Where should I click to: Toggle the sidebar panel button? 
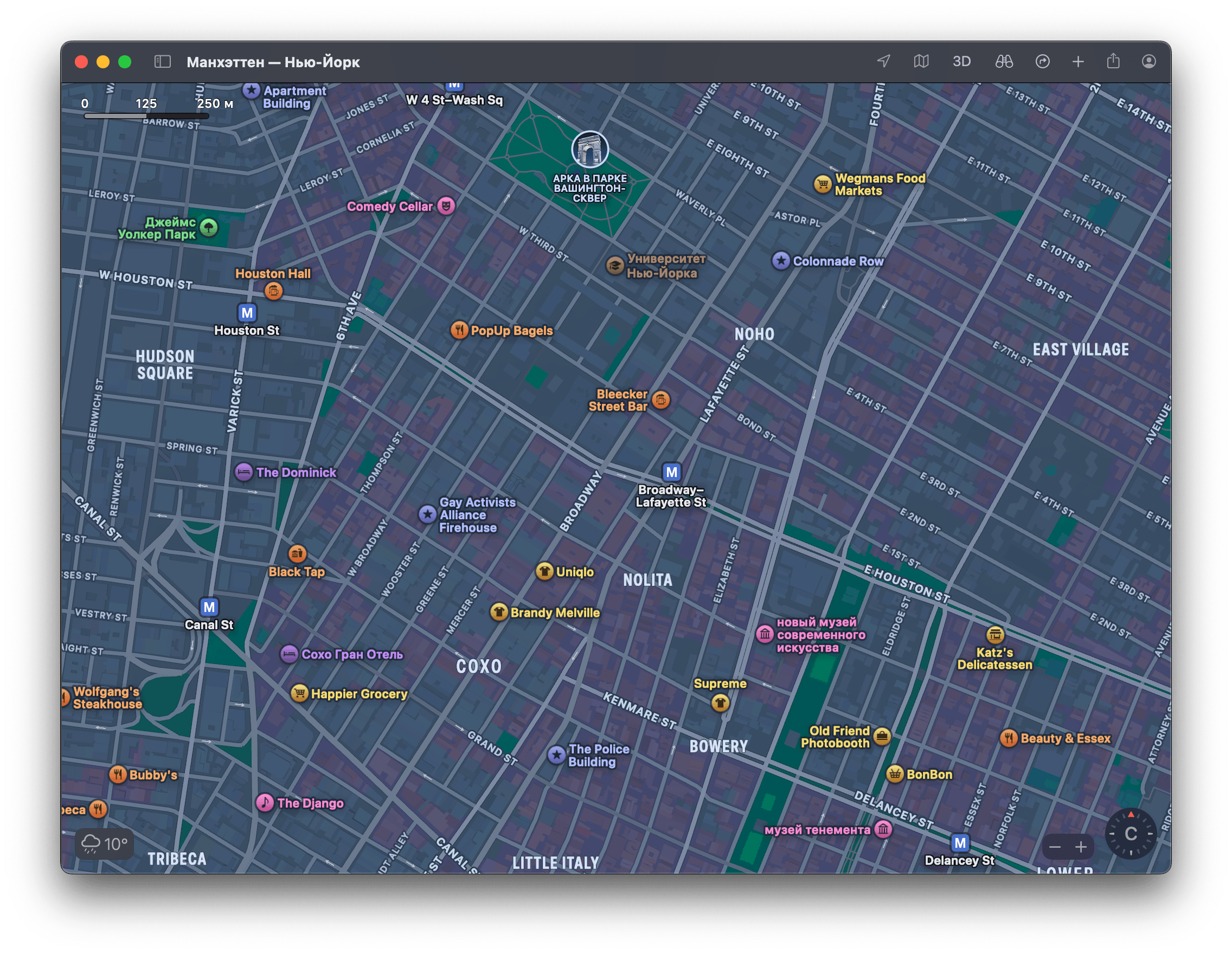click(x=163, y=61)
